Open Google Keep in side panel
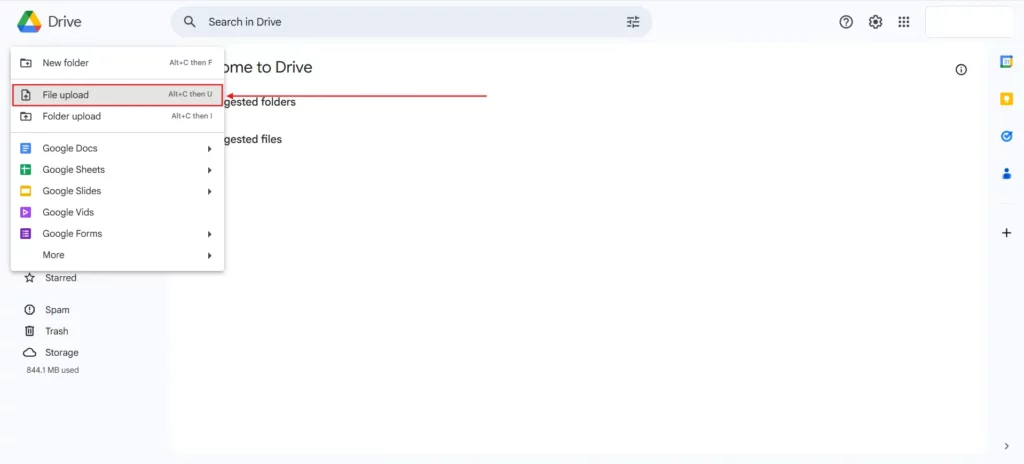Screen dimensions: 1024x464 tap(1006, 99)
